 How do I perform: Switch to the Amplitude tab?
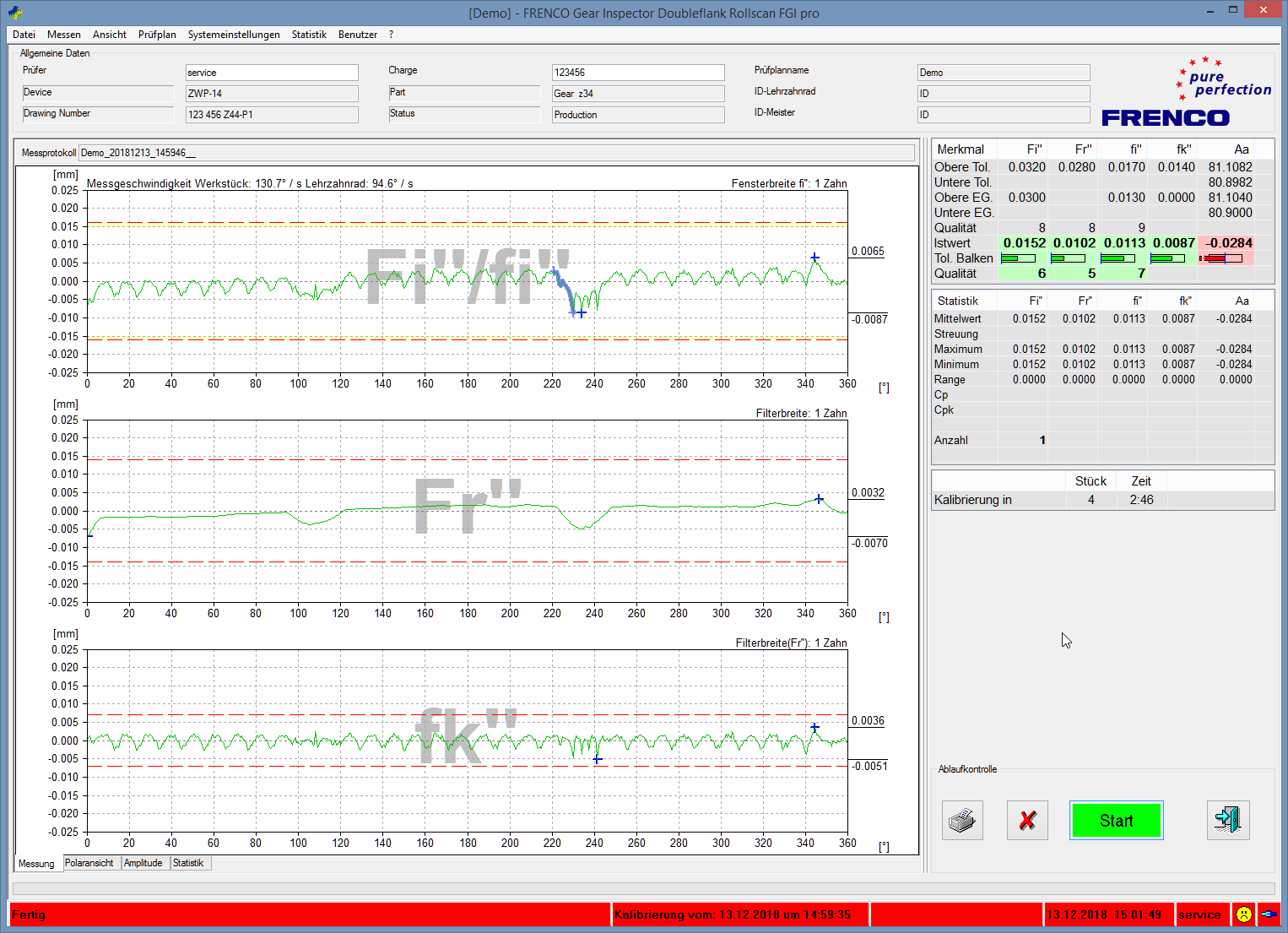click(x=143, y=863)
